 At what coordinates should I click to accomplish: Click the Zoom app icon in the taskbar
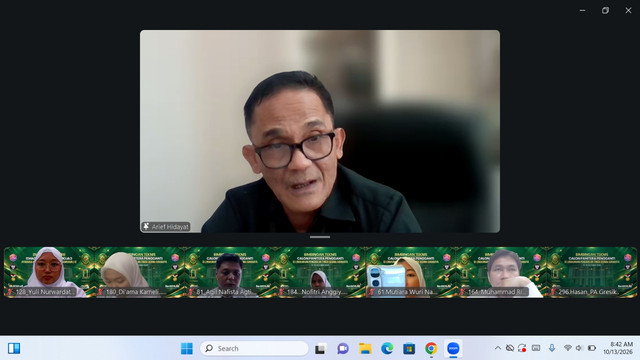(453, 349)
